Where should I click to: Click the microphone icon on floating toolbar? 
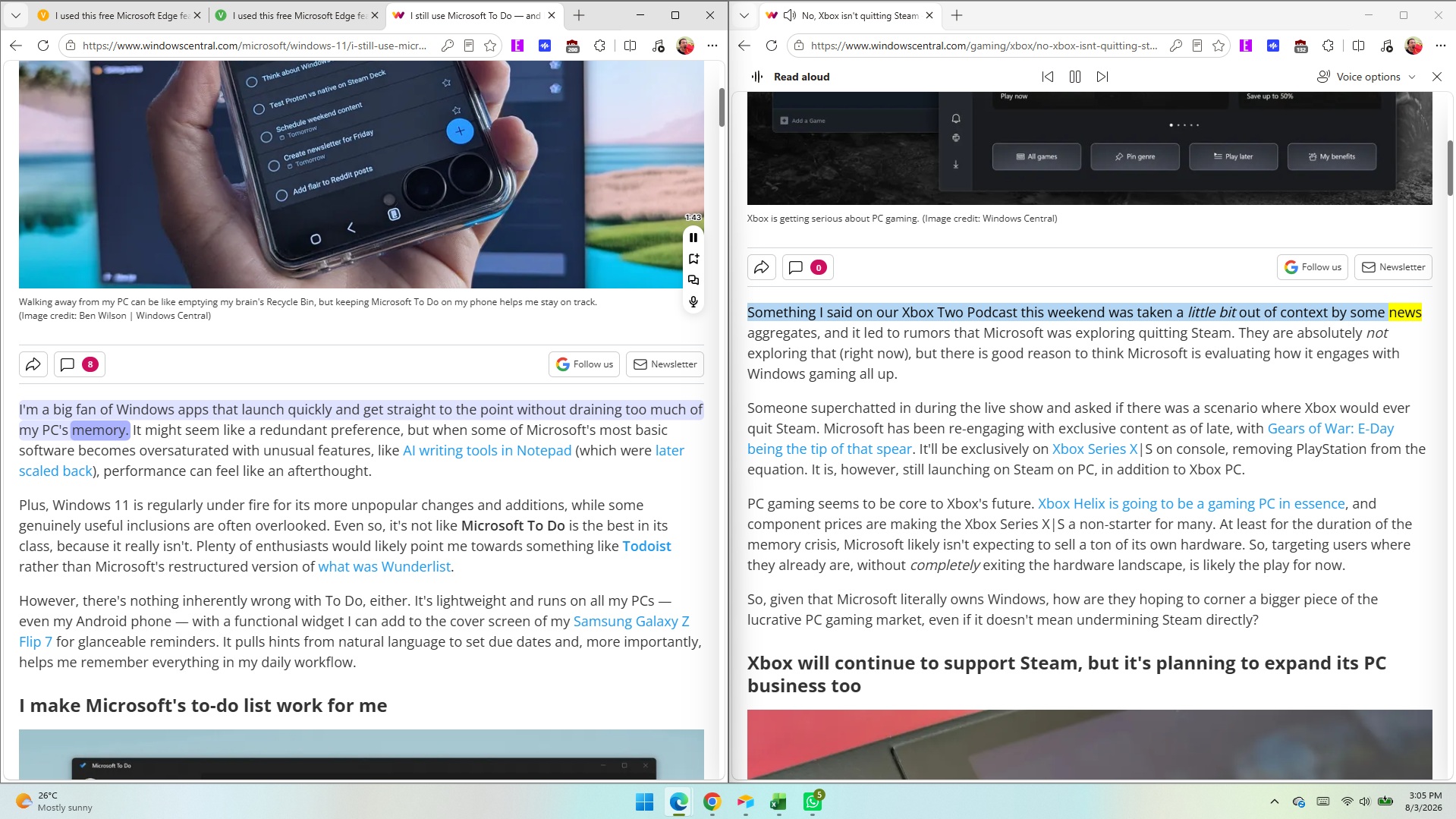(693, 301)
